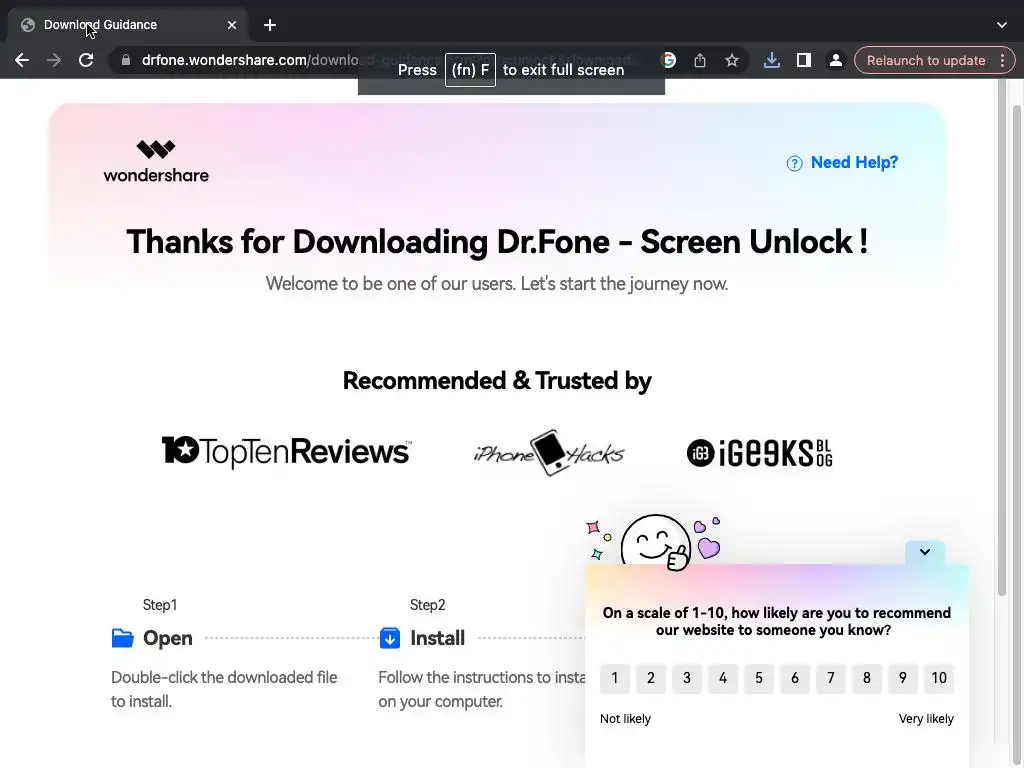Rate 4 on the recommendation scale
The width and height of the screenshot is (1024, 768).
(x=723, y=678)
